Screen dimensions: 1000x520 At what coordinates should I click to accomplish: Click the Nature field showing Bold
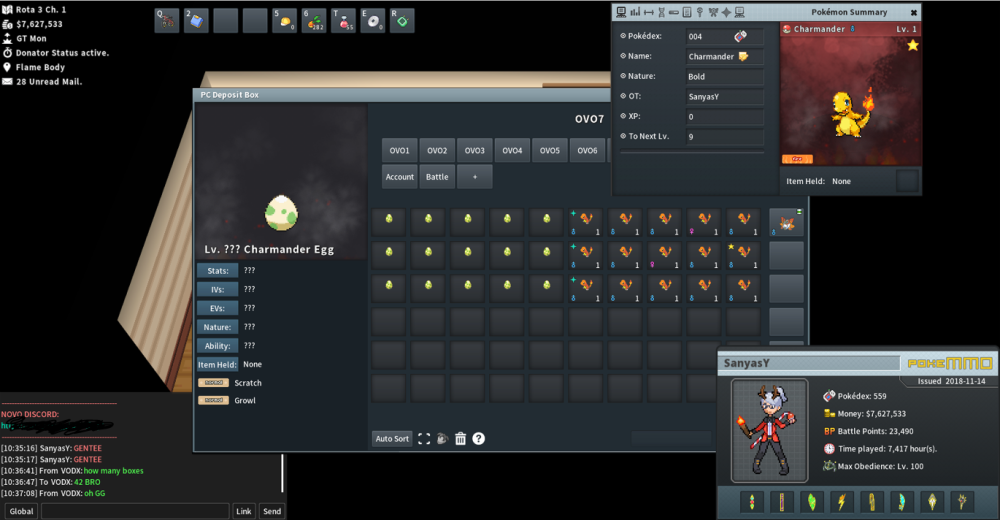(724, 77)
